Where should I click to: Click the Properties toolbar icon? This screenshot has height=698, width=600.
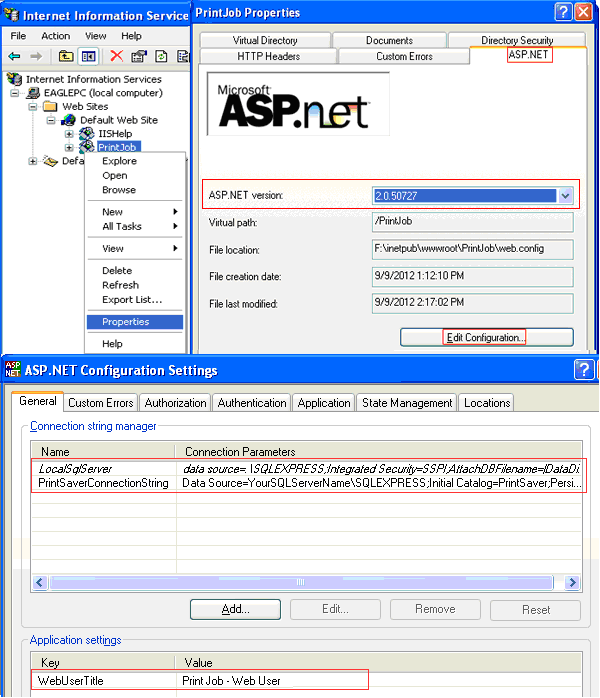[x=139, y=56]
